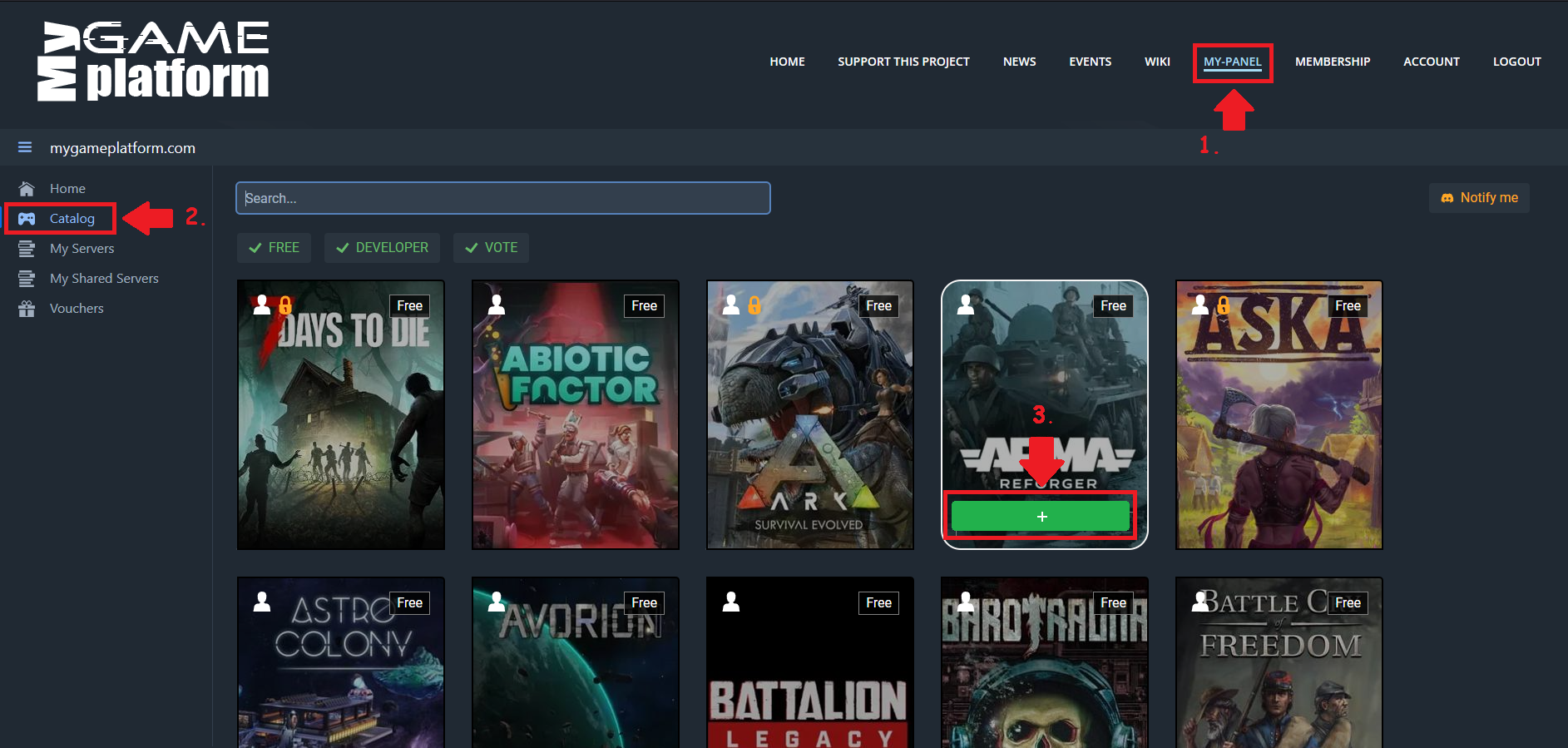Screen dimensions: 1568x748
Task: Click the user icon on ASKA card
Action: pos(1200,305)
